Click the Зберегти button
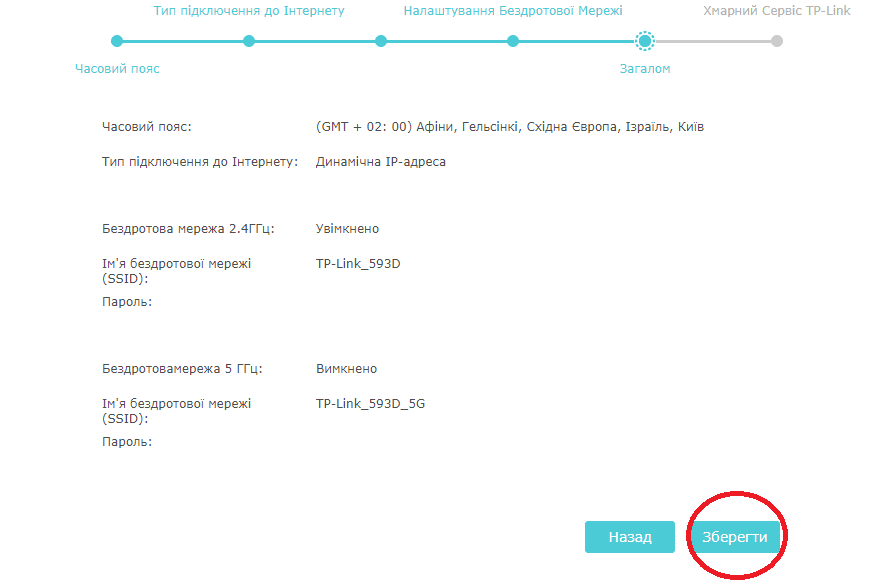 click(x=736, y=537)
